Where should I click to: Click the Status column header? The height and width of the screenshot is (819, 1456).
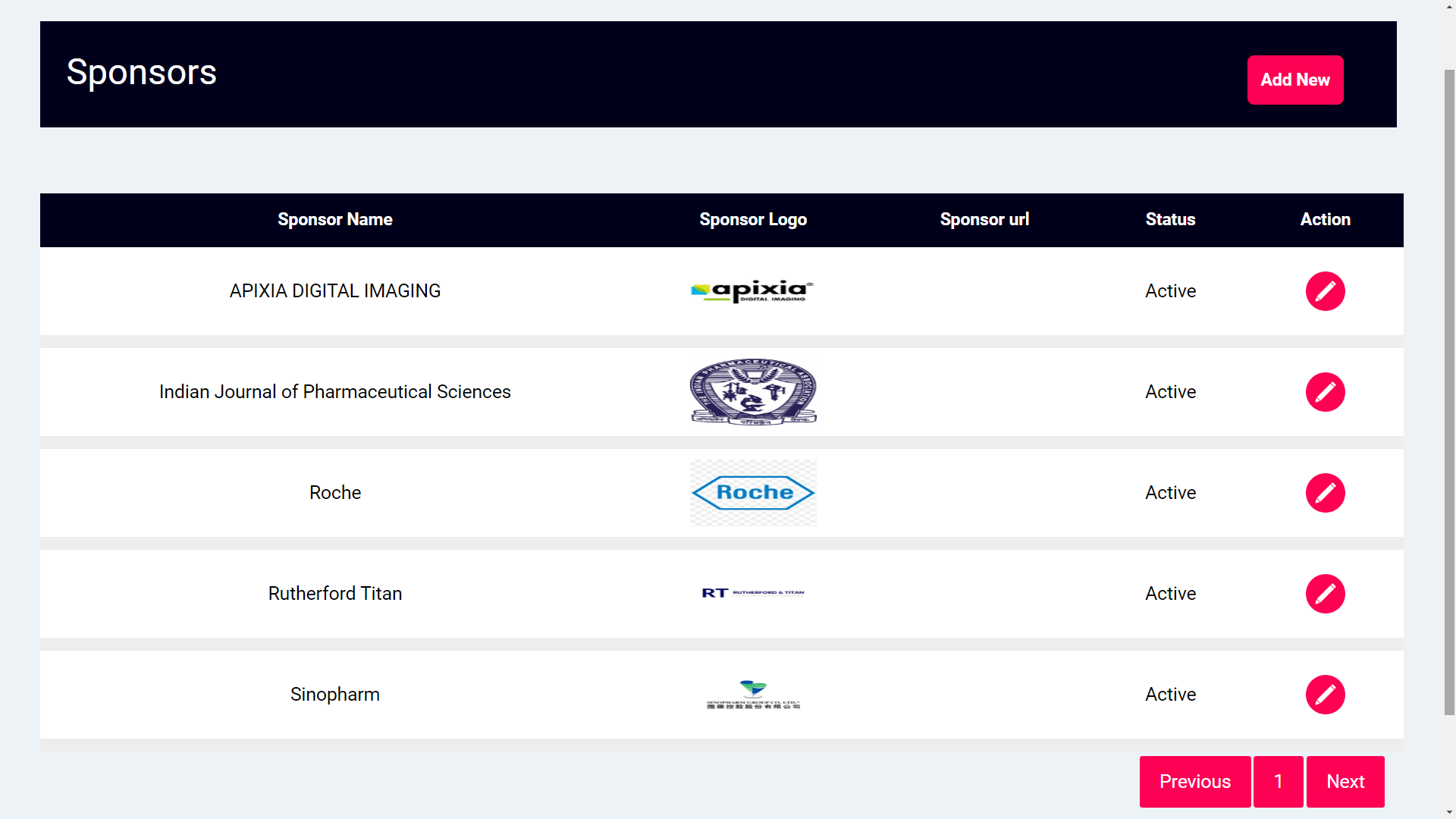pos(1170,220)
